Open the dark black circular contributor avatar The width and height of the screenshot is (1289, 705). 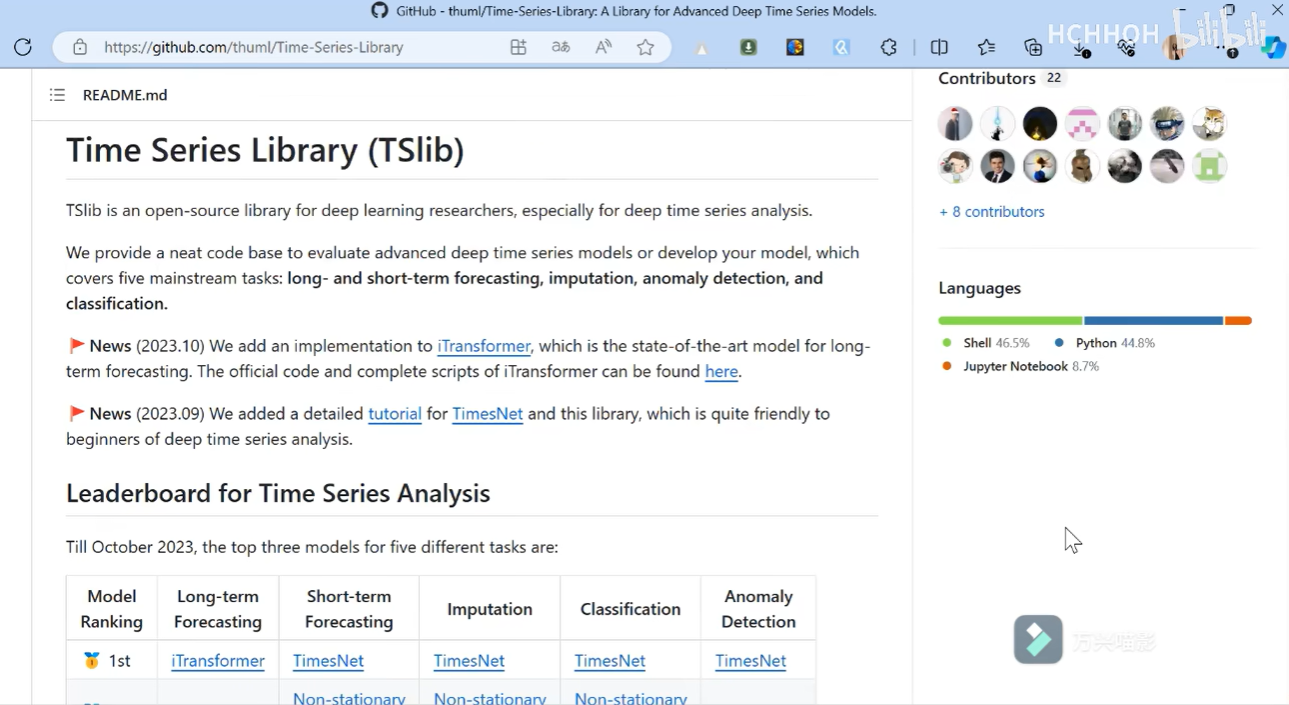[1040, 124]
